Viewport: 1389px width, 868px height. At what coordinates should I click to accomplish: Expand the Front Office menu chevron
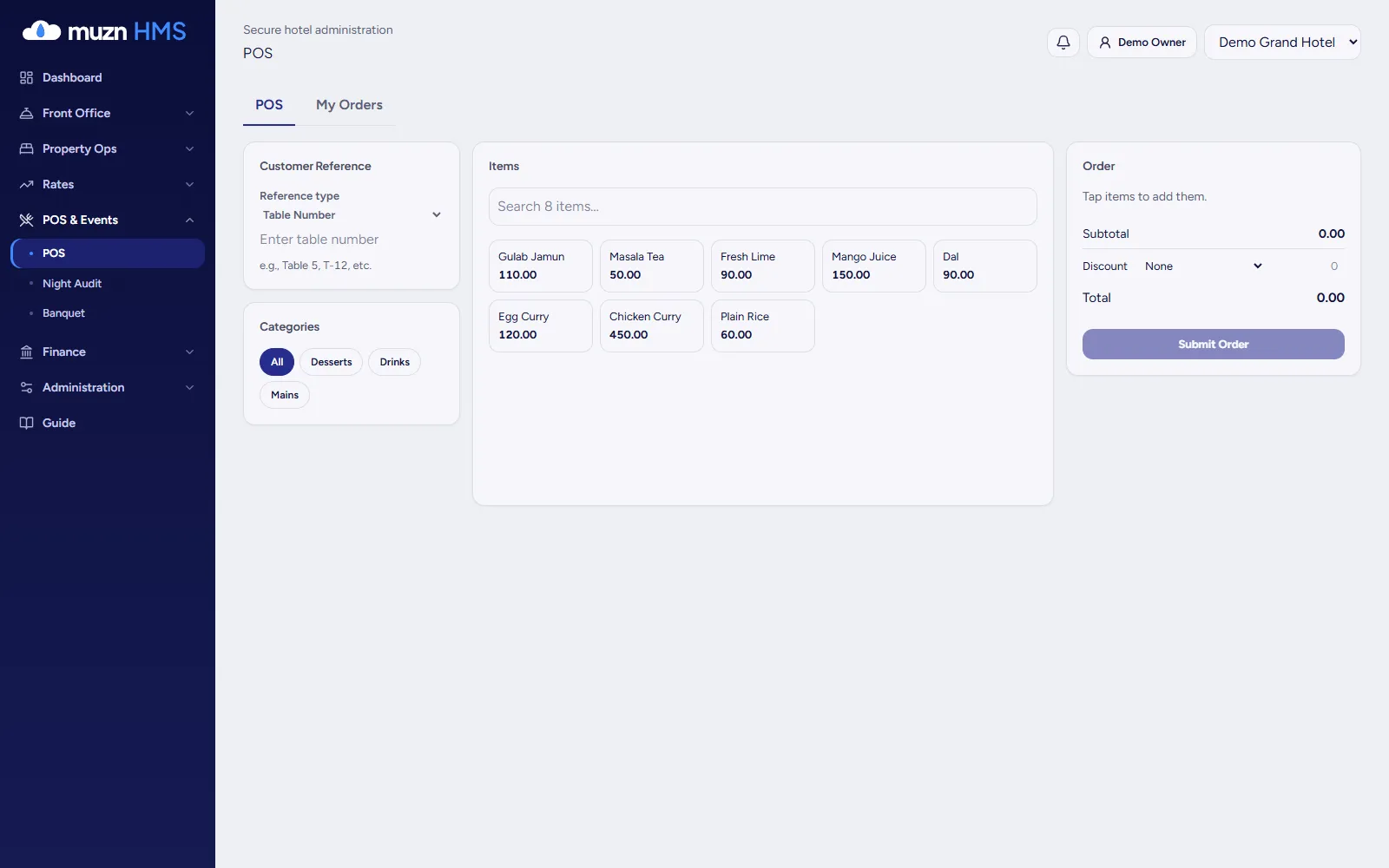coord(189,113)
